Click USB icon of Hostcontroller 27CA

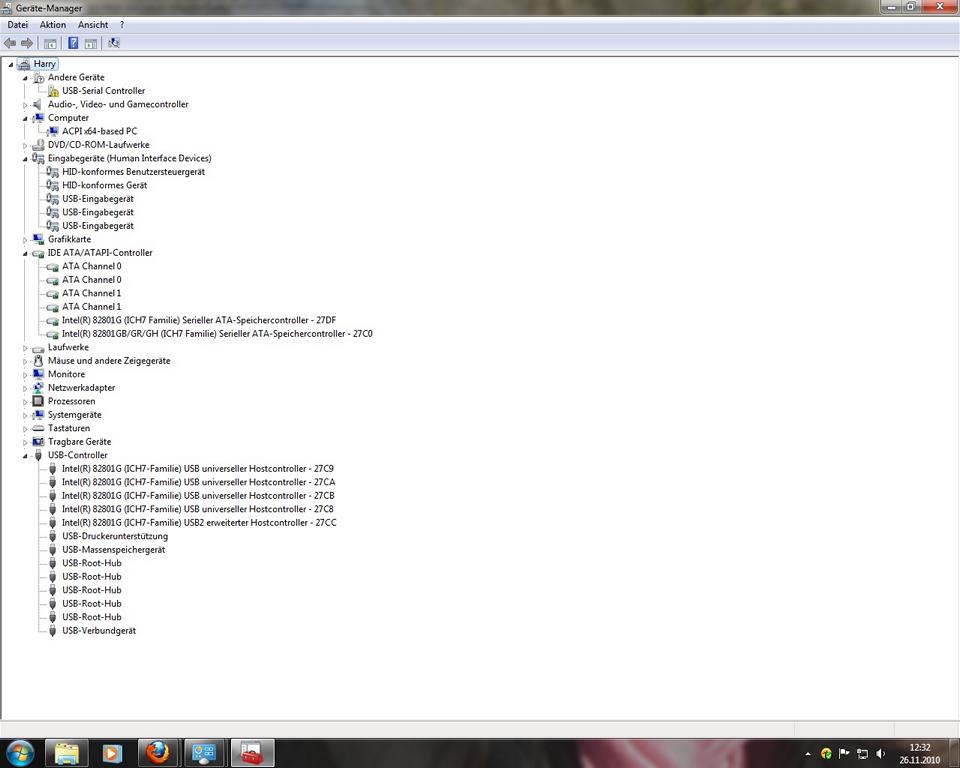click(53, 482)
